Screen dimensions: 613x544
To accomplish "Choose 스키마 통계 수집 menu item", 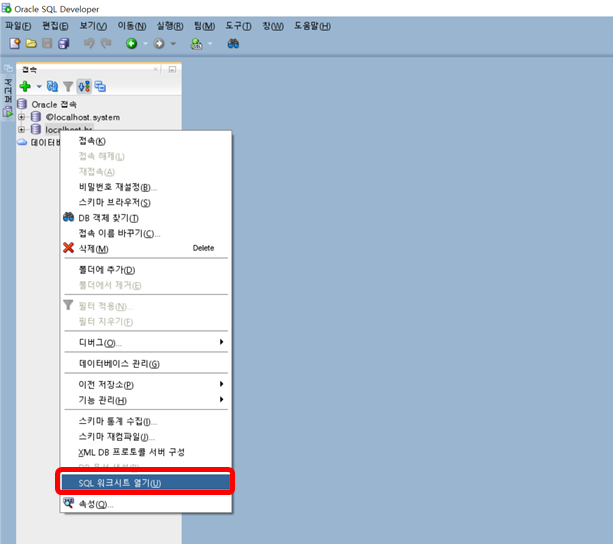I will 146,421.
